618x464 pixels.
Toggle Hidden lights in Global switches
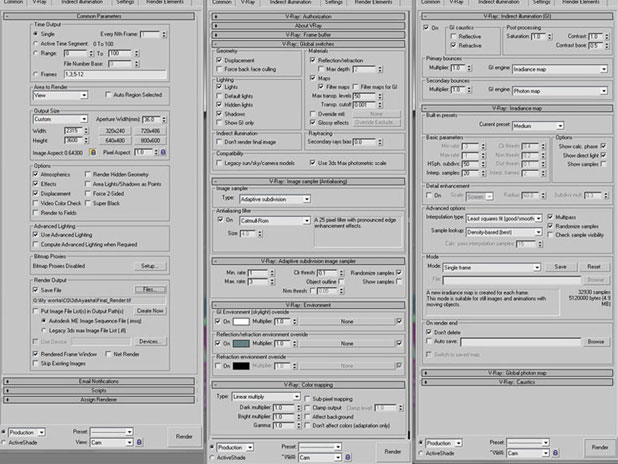pyautogui.click(x=219, y=105)
